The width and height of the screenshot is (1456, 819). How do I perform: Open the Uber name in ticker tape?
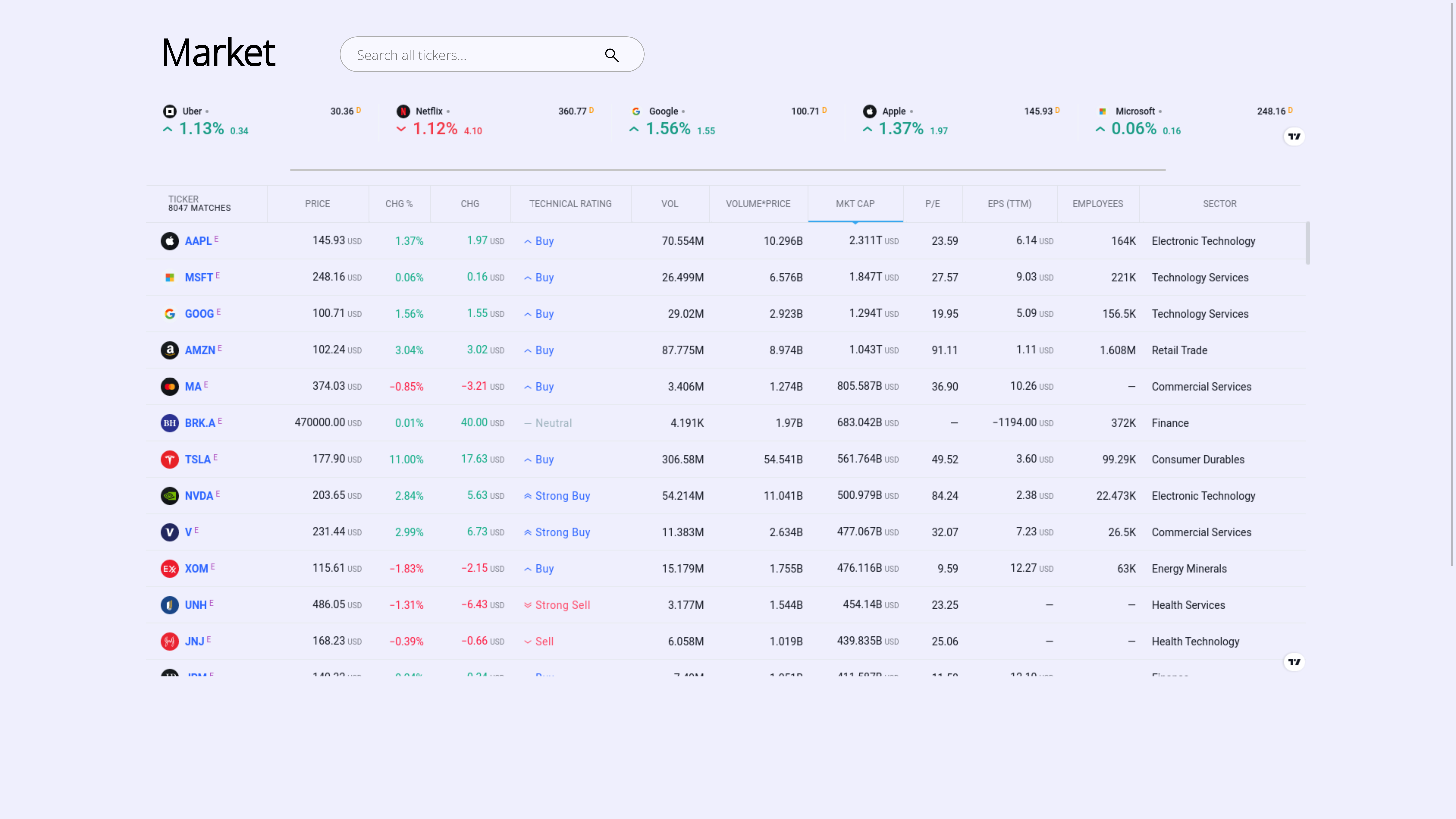pyautogui.click(x=192, y=111)
